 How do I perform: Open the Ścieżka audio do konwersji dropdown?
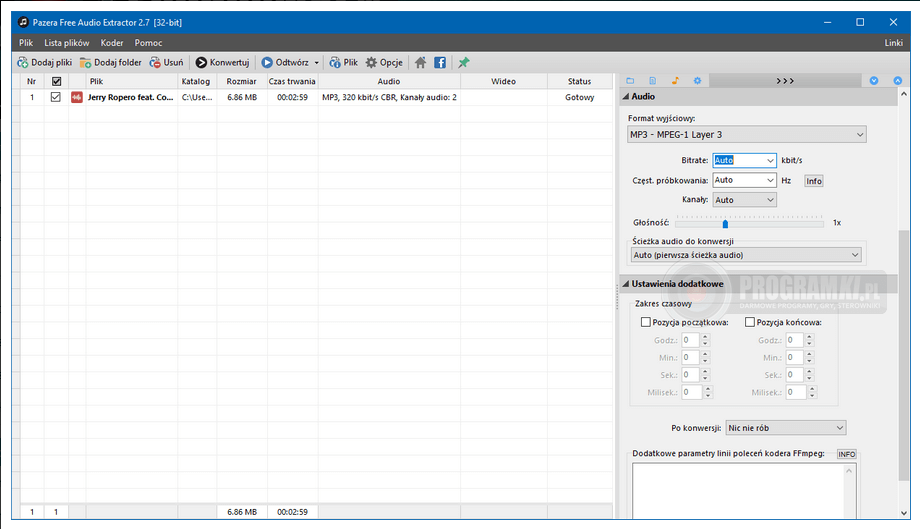746,255
